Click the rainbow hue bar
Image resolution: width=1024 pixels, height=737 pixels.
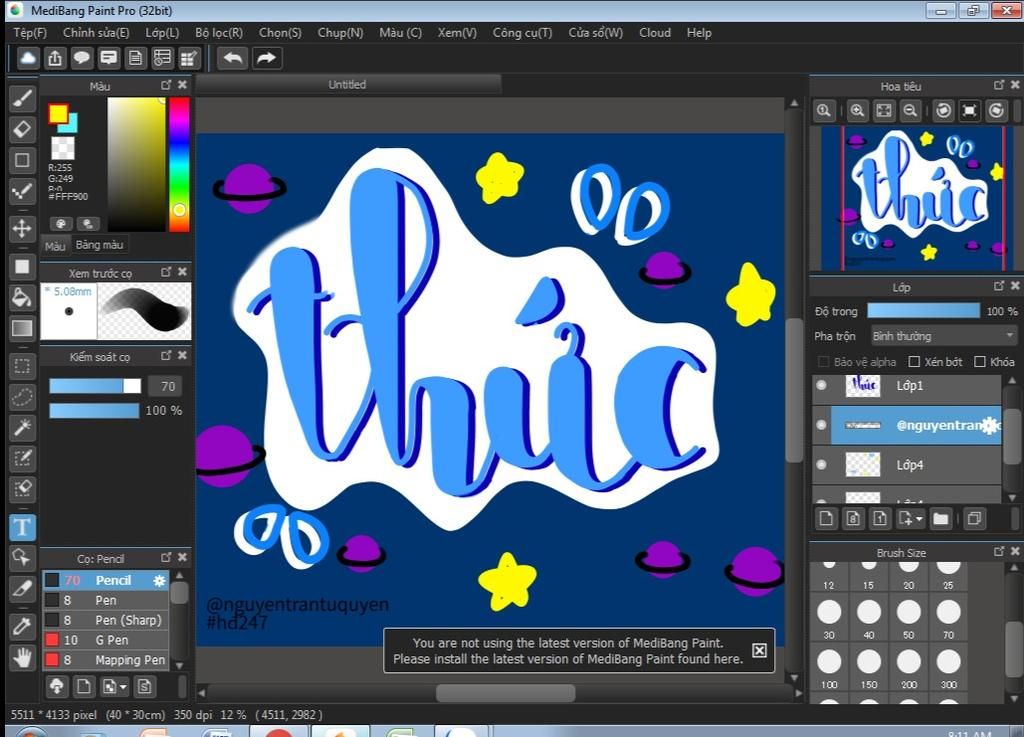pyautogui.click(x=179, y=165)
